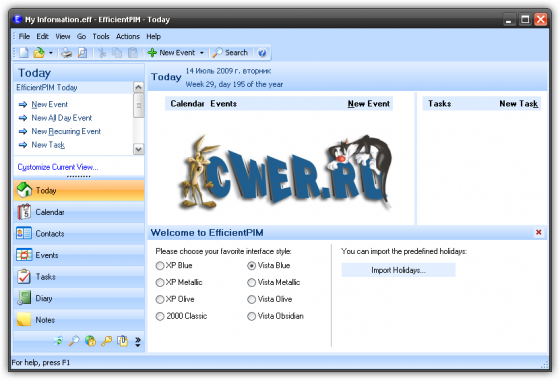Click the sidebar list scrollbar thumb
This screenshot has width=560, height=380.
click(139, 105)
